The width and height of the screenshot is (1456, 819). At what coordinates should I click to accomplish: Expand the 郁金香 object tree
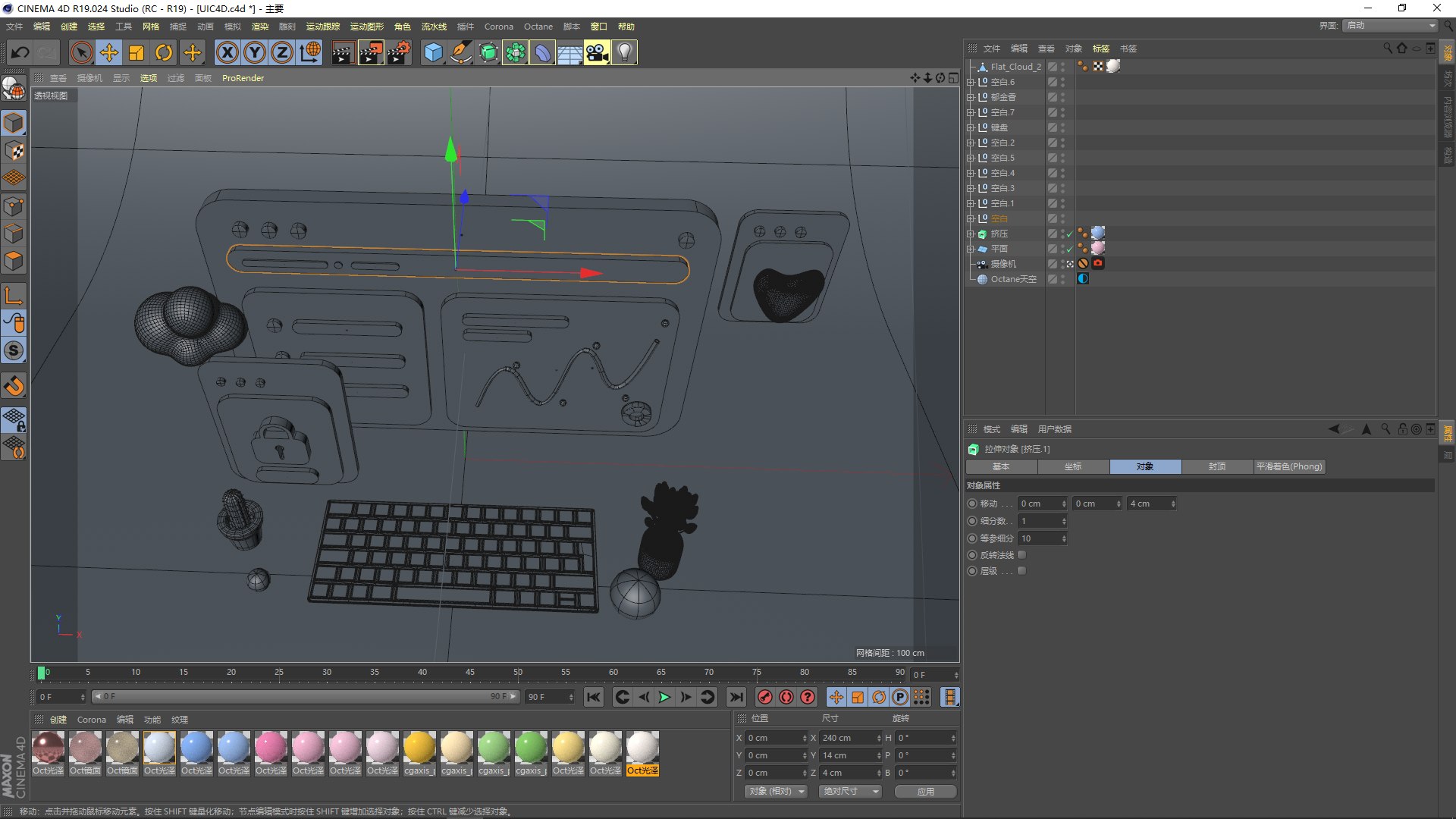click(970, 97)
